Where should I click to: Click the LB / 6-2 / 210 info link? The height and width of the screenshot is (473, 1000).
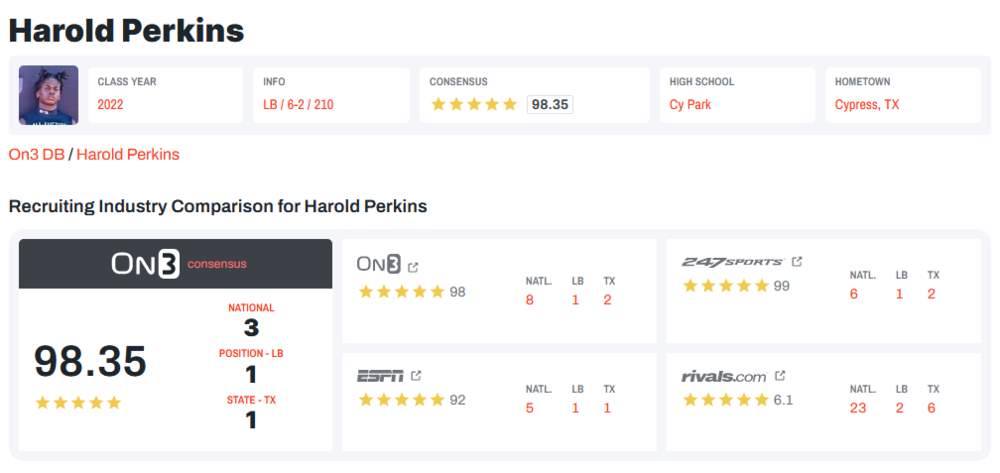coord(298,104)
